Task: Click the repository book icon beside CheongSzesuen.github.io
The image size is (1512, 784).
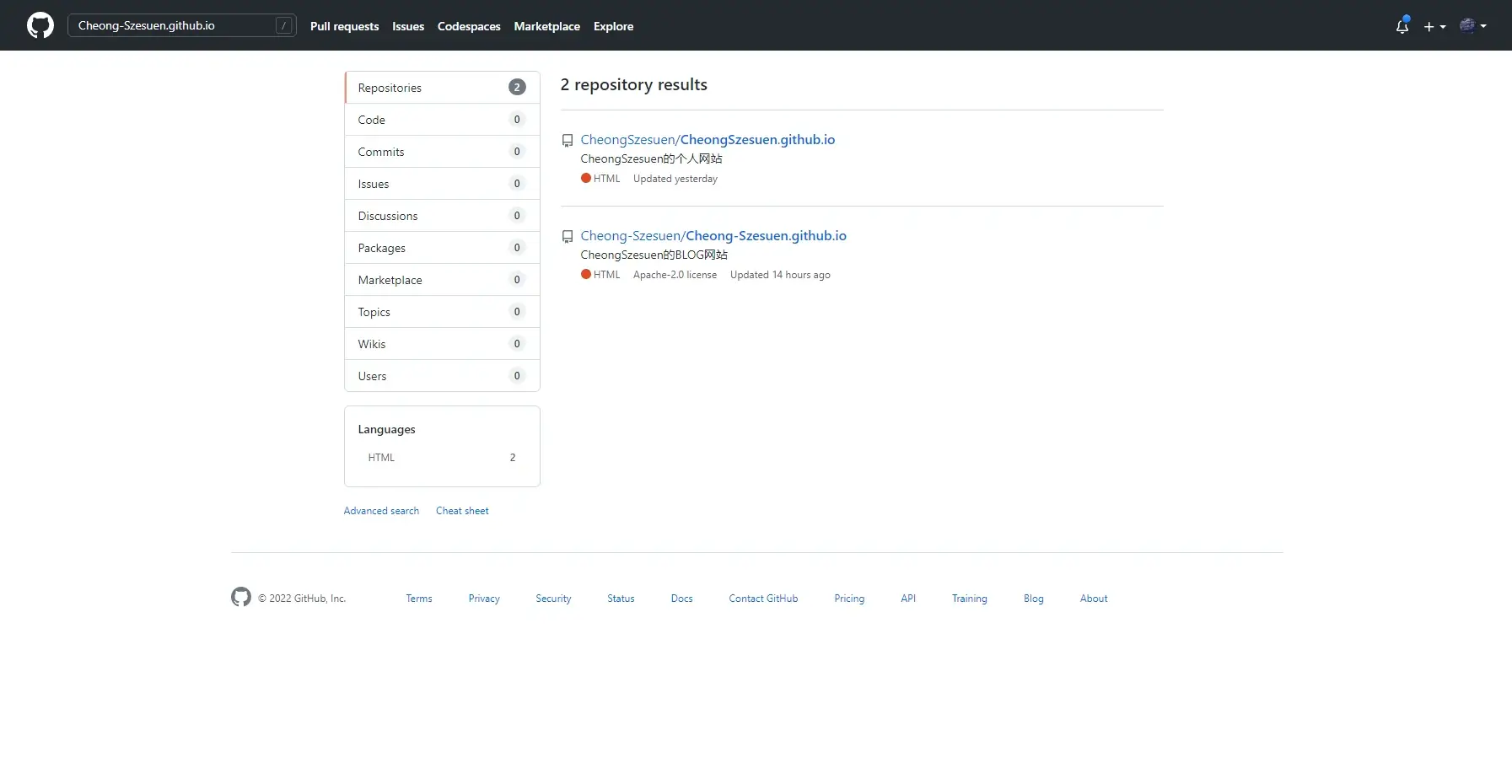Action: click(x=567, y=140)
